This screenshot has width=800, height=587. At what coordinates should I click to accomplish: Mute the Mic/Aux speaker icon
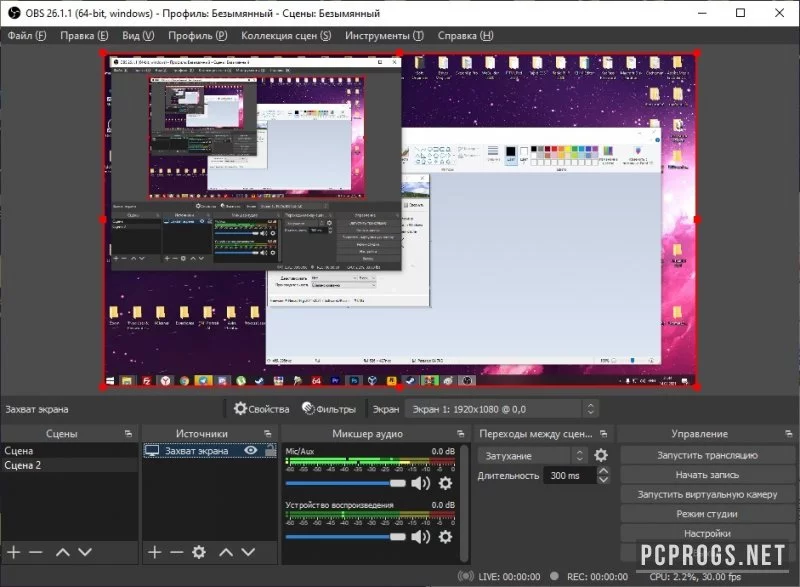[x=420, y=483]
